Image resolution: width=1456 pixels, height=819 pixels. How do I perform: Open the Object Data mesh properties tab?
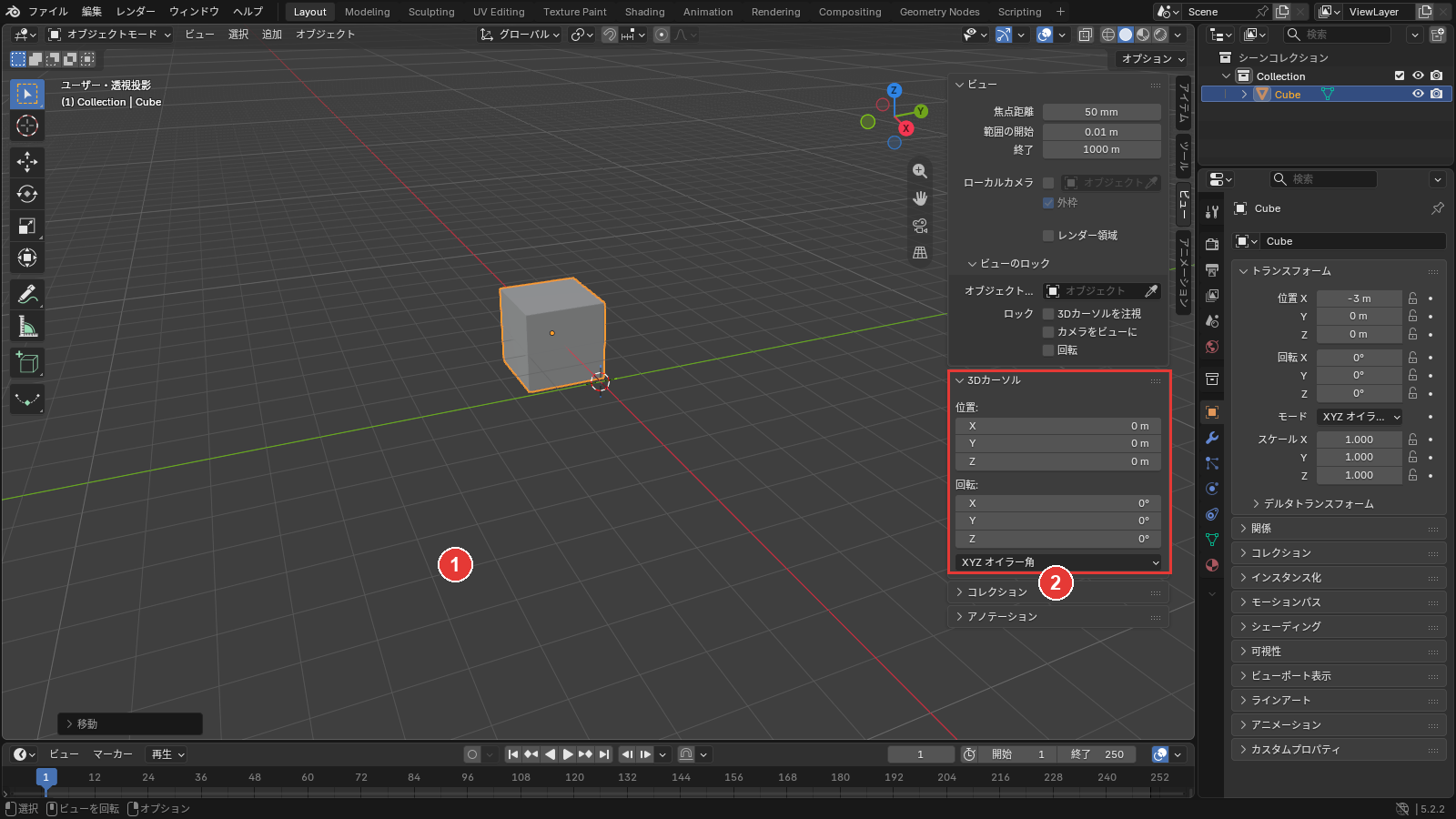click(1212, 540)
